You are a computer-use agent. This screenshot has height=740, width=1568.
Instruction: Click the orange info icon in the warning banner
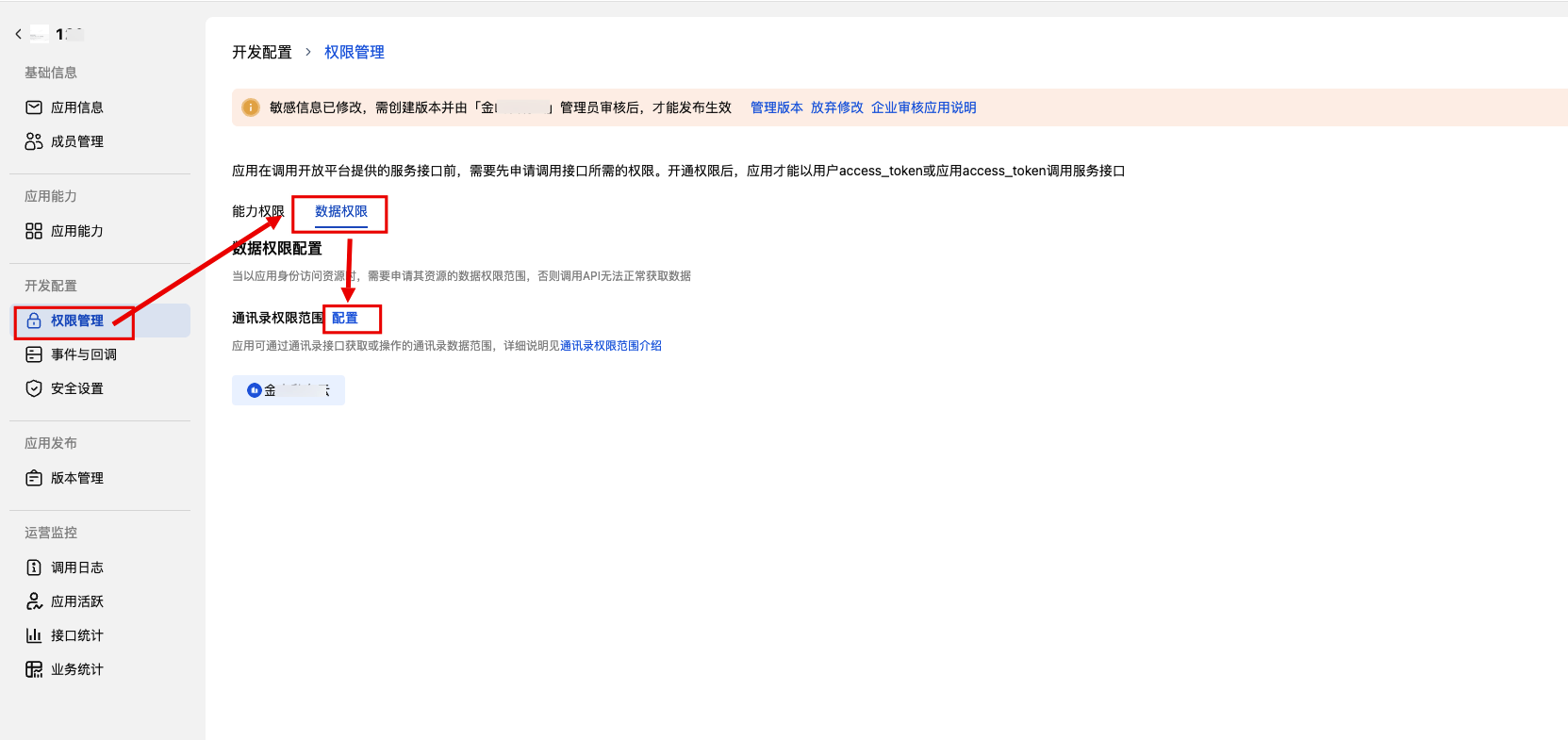coord(251,107)
